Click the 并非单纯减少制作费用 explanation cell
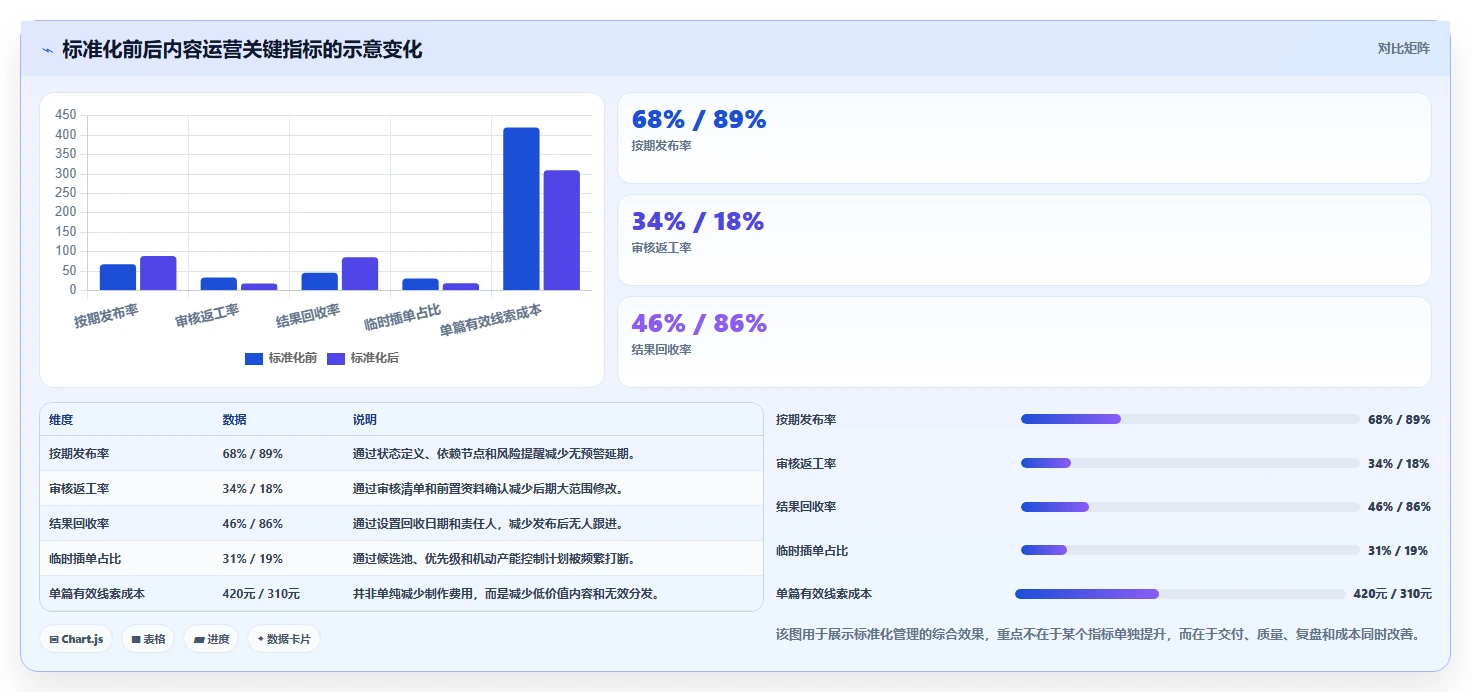 (x=509, y=594)
